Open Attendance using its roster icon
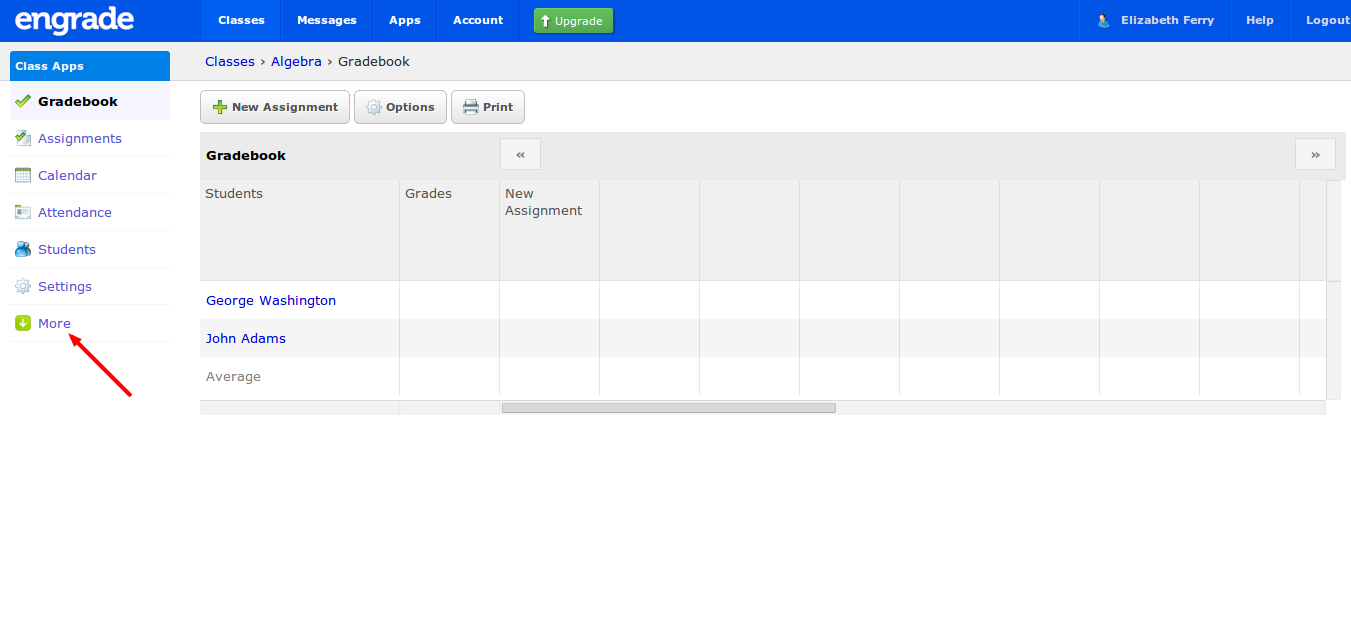 [21, 212]
